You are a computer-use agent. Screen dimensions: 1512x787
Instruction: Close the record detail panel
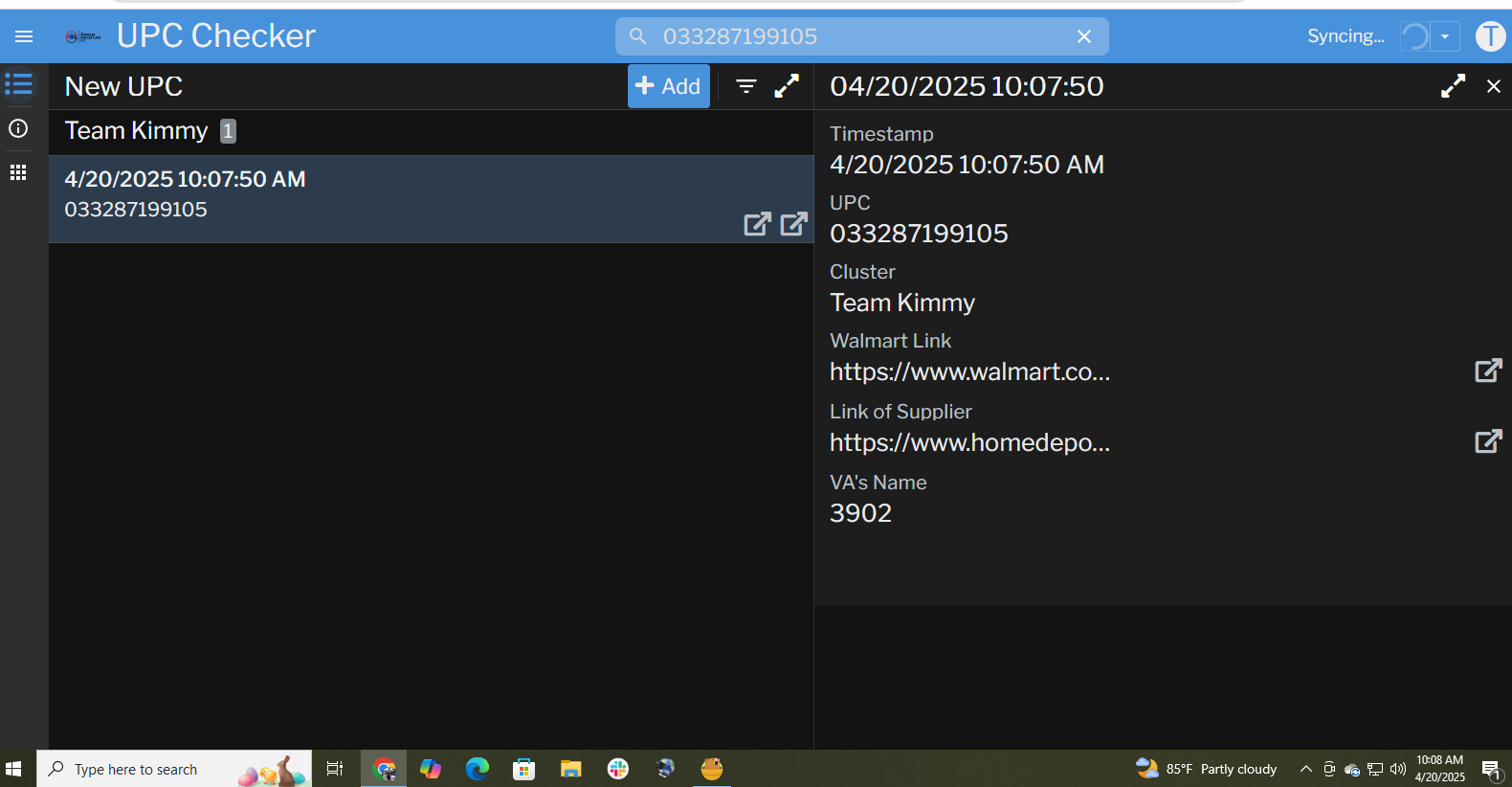point(1493,86)
